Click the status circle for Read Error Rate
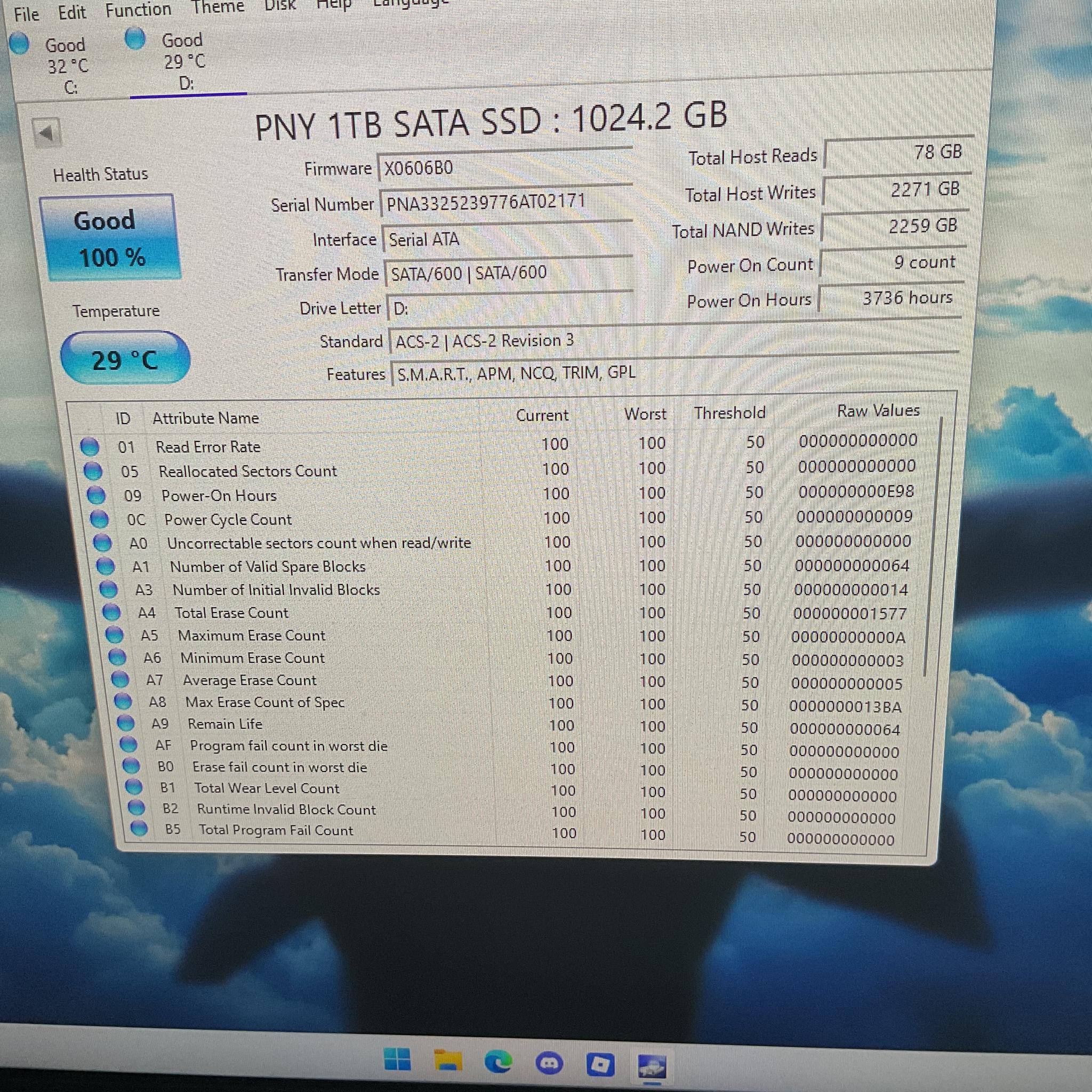1092x1092 pixels. (x=90, y=446)
